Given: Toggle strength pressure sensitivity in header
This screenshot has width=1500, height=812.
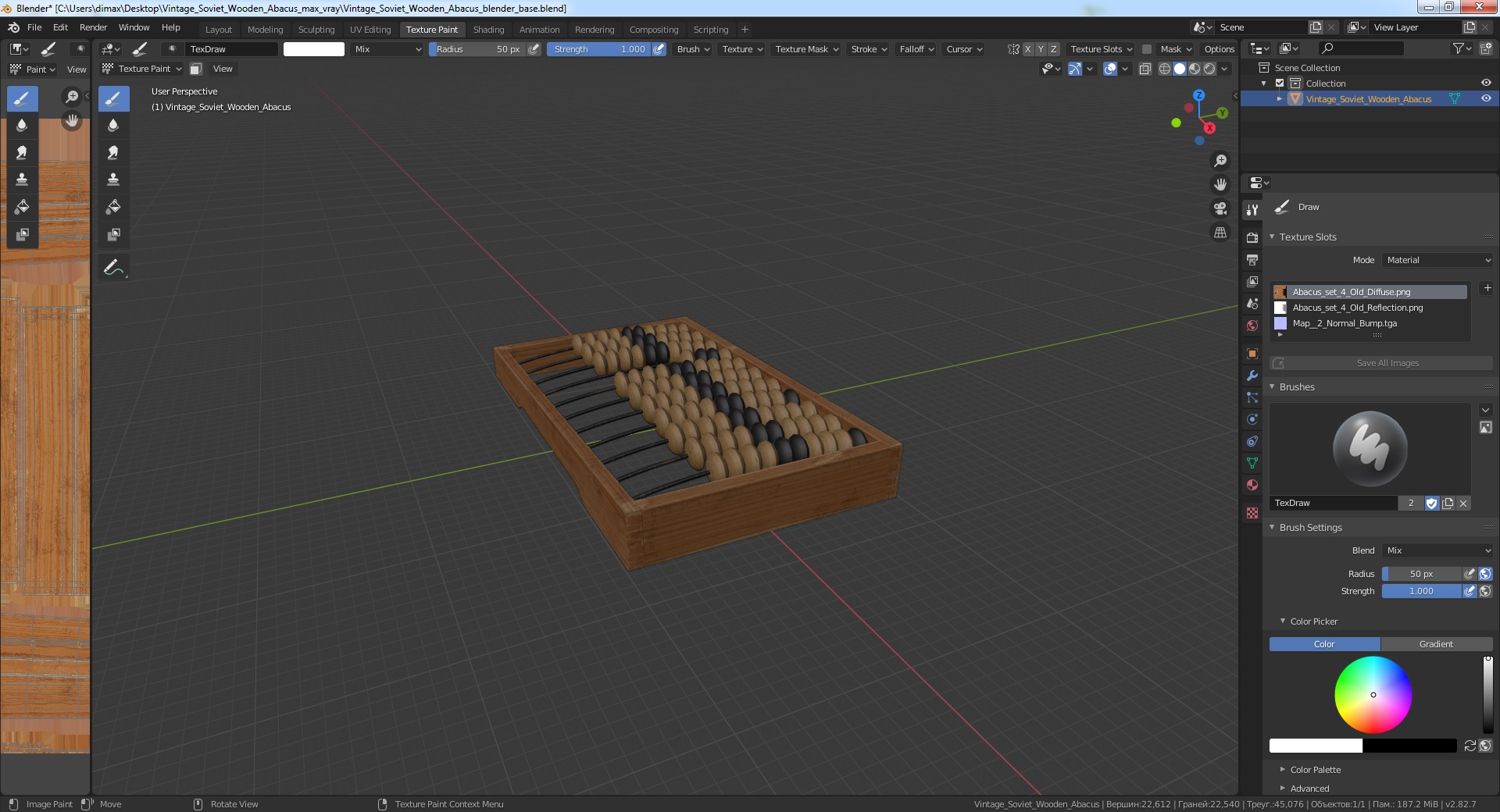Looking at the screenshot, I should pyautogui.click(x=659, y=49).
